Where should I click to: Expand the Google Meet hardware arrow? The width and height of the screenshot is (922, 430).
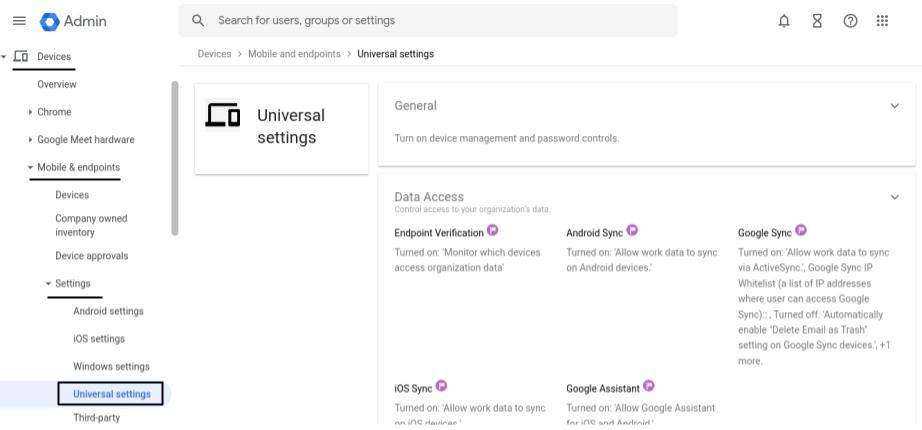30,139
